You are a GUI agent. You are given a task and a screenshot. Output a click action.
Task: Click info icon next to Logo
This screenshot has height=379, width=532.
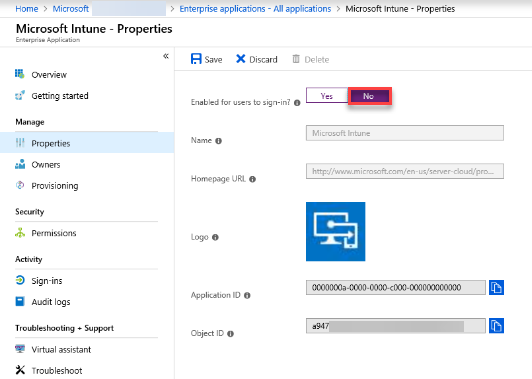(215, 237)
